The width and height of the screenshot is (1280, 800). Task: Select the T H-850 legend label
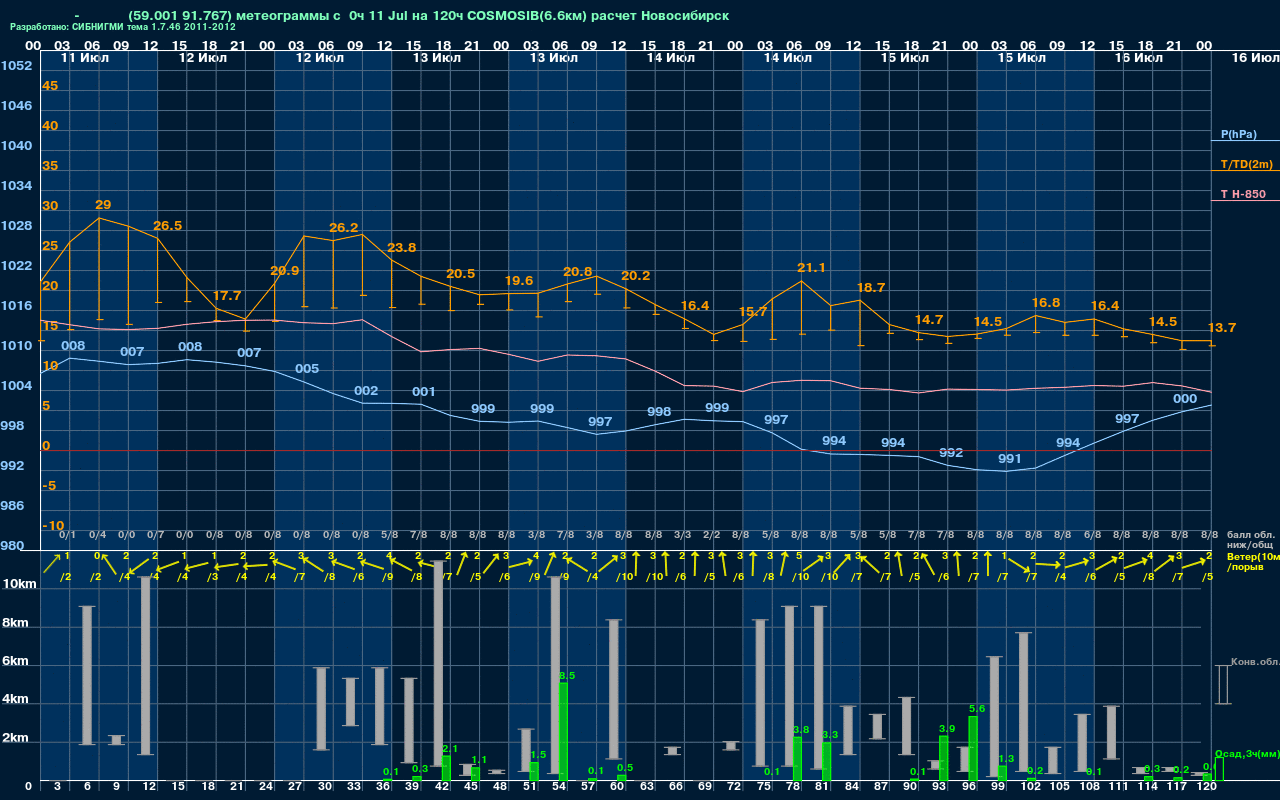click(x=1242, y=194)
